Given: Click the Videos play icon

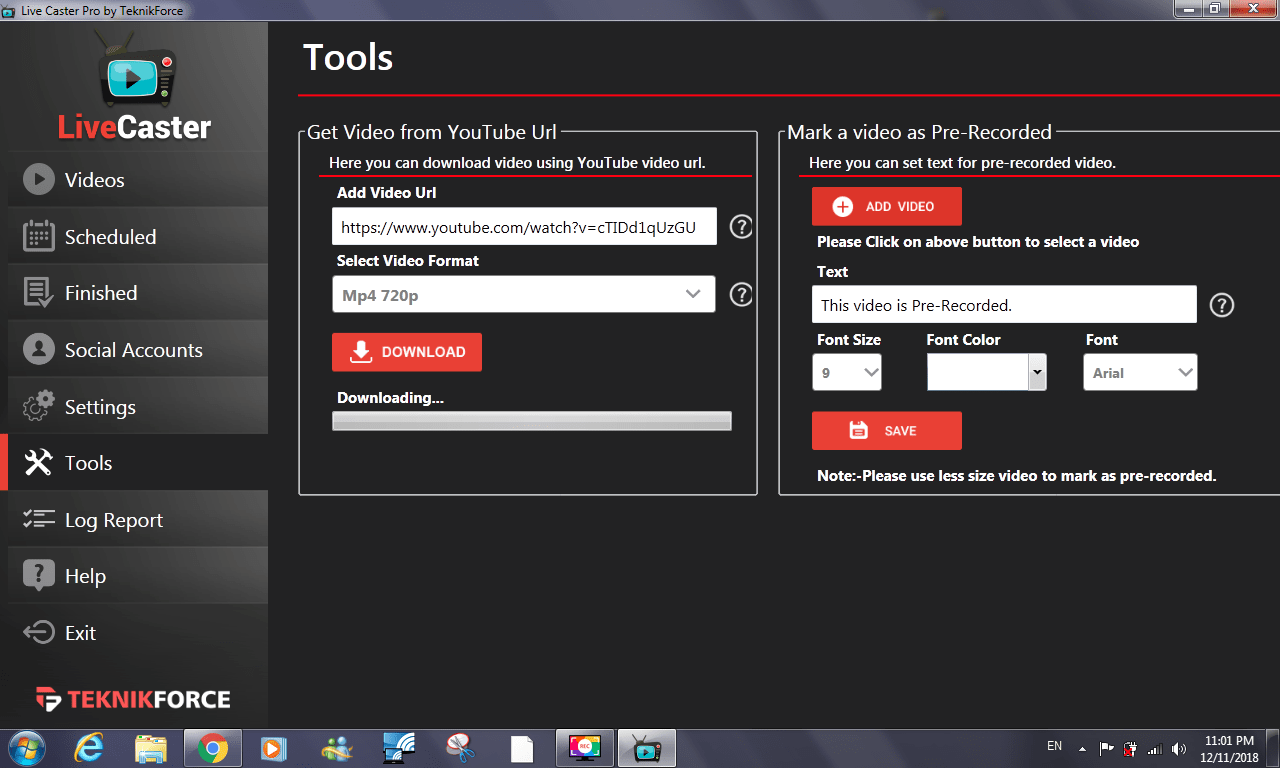Looking at the screenshot, I should point(39,180).
